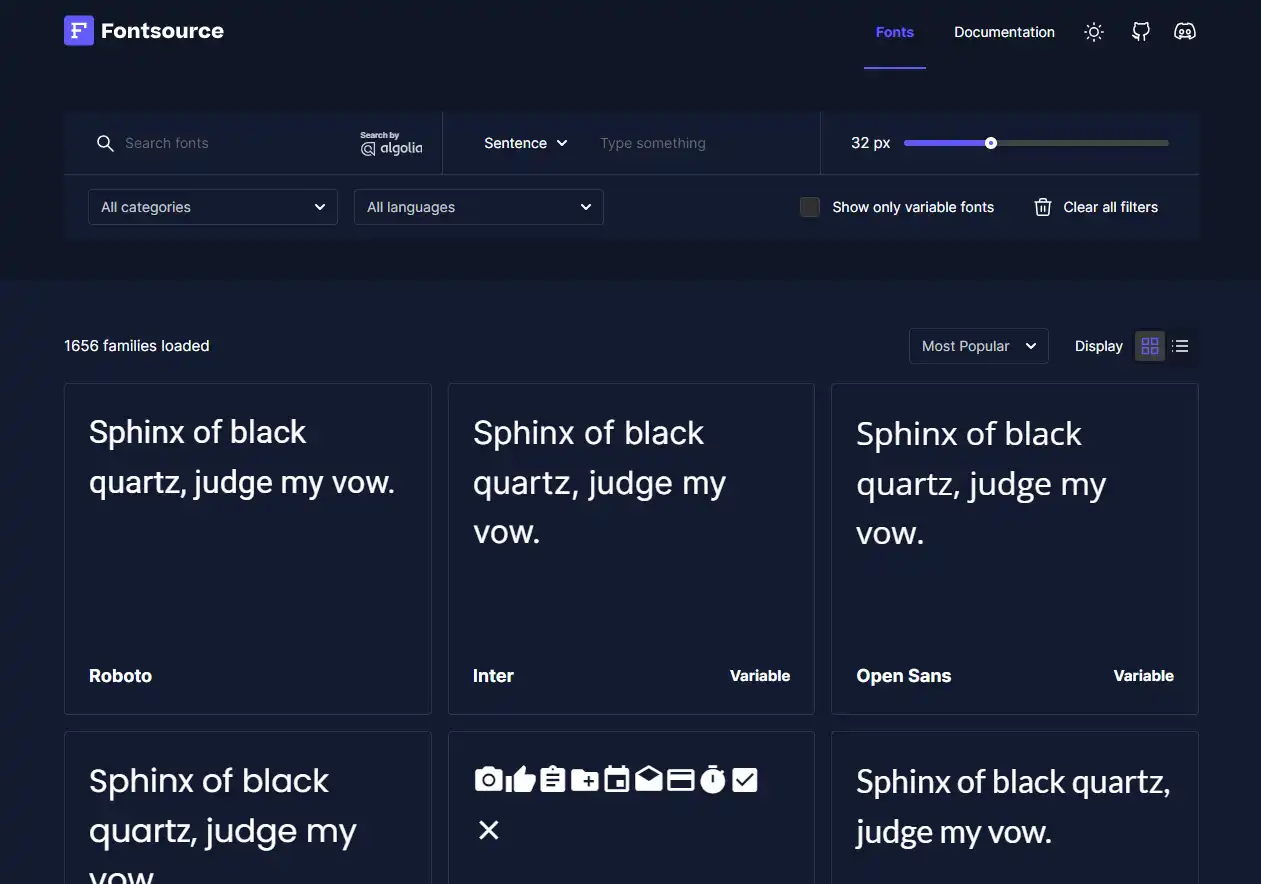This screenshot has width=1261, height=884.
Task: Click the Algolia search logo
Action: coord(391,143)
